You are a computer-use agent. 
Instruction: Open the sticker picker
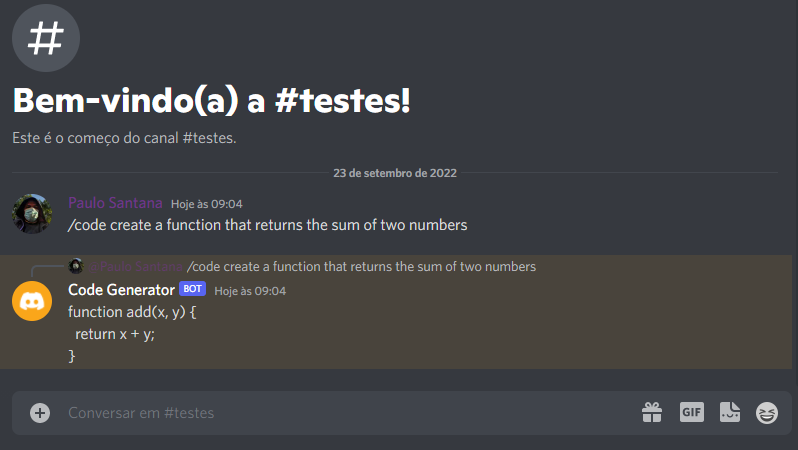click(730, 412)
